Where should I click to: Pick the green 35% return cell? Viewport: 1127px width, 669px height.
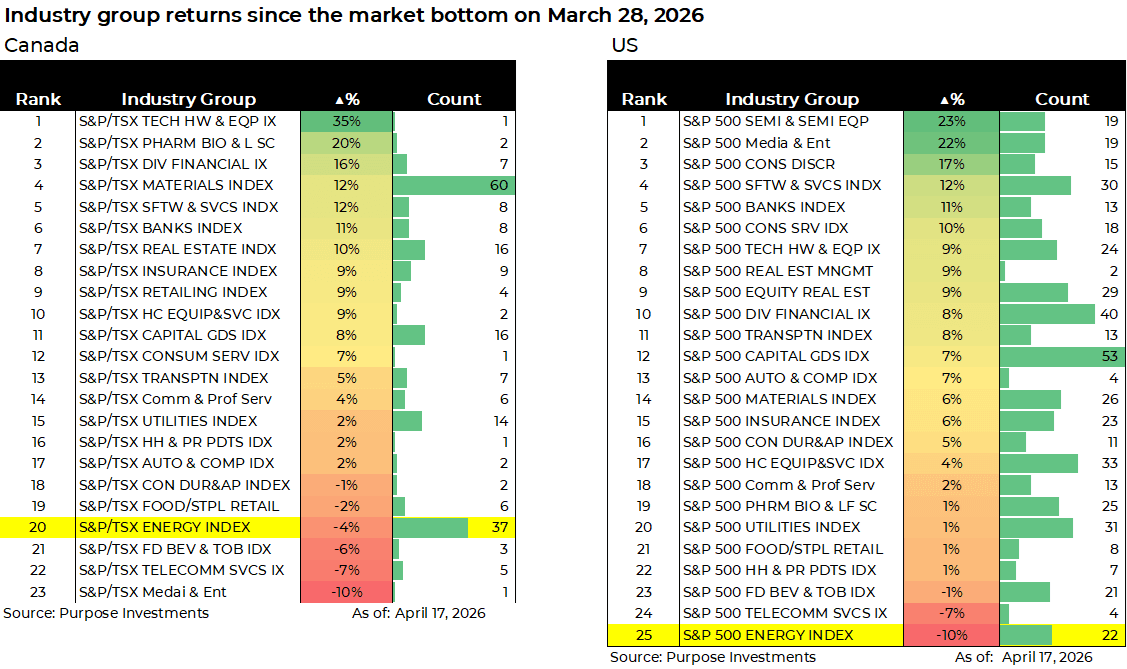(346, 121)
